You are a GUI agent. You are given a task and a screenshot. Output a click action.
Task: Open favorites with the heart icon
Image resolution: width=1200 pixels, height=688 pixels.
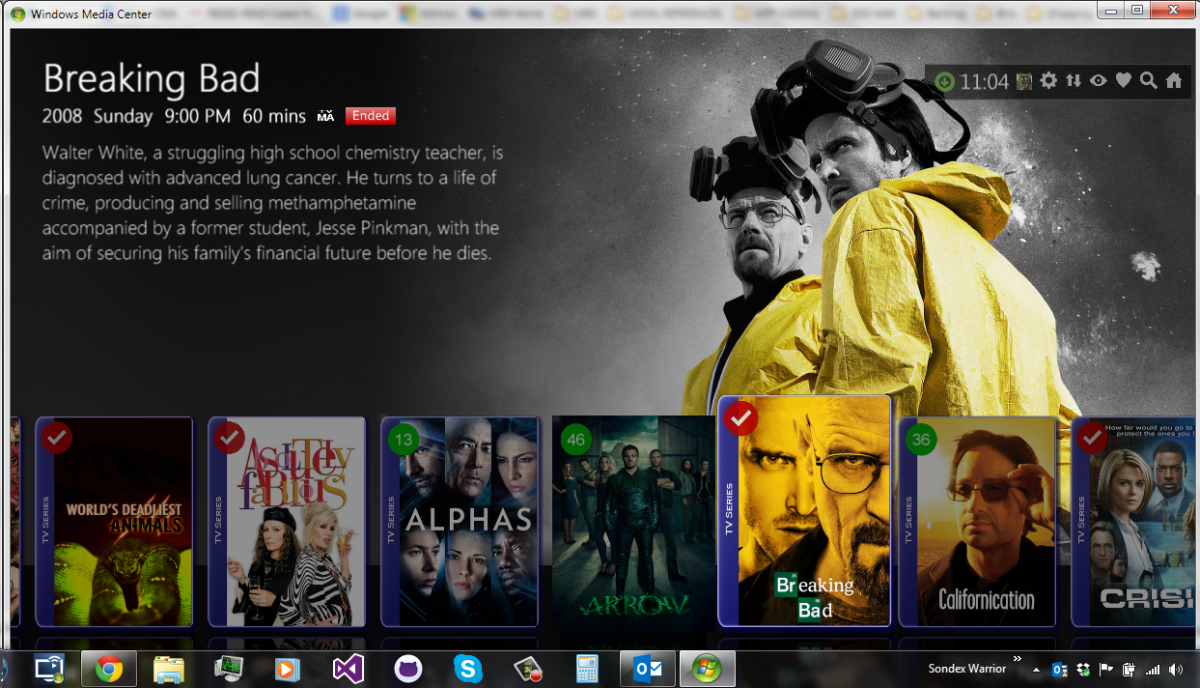pyautogui.click(x=1123, y=81)
